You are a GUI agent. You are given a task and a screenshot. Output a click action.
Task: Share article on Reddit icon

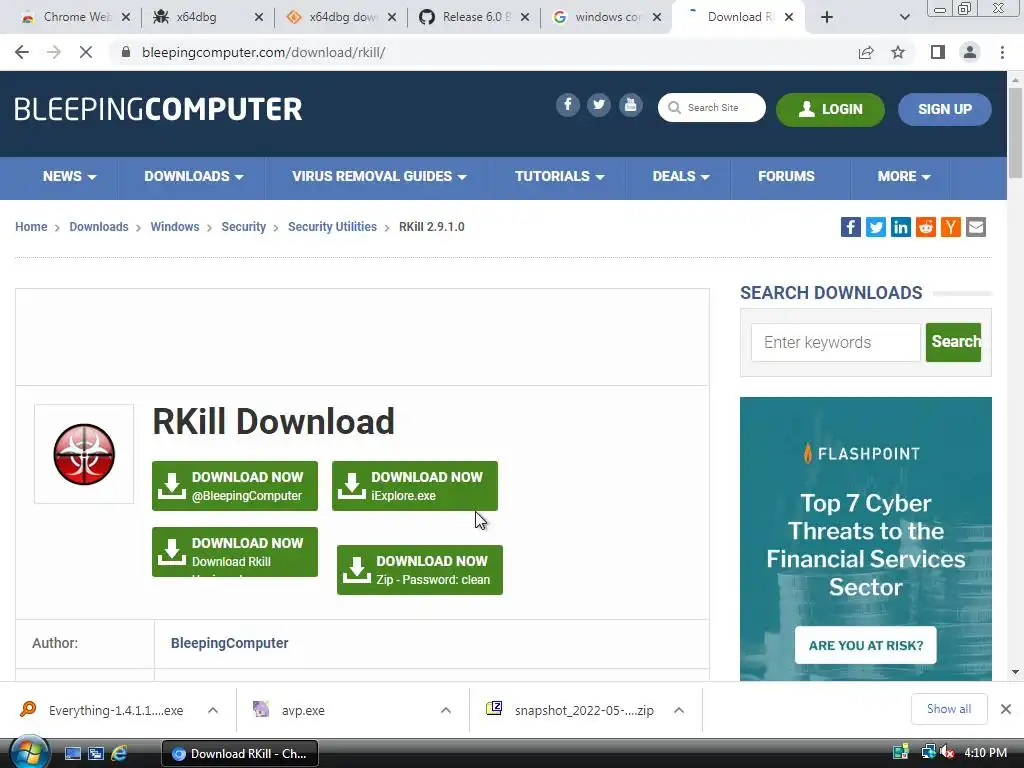[x=925, y=227]
